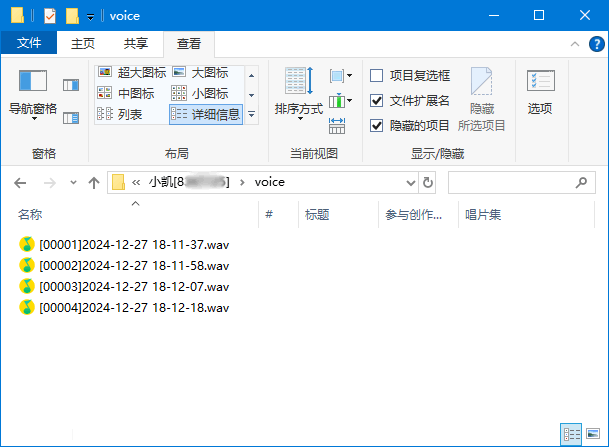Sort files by the Name column header
Screen dimensions: 609x447
(30, 214)
